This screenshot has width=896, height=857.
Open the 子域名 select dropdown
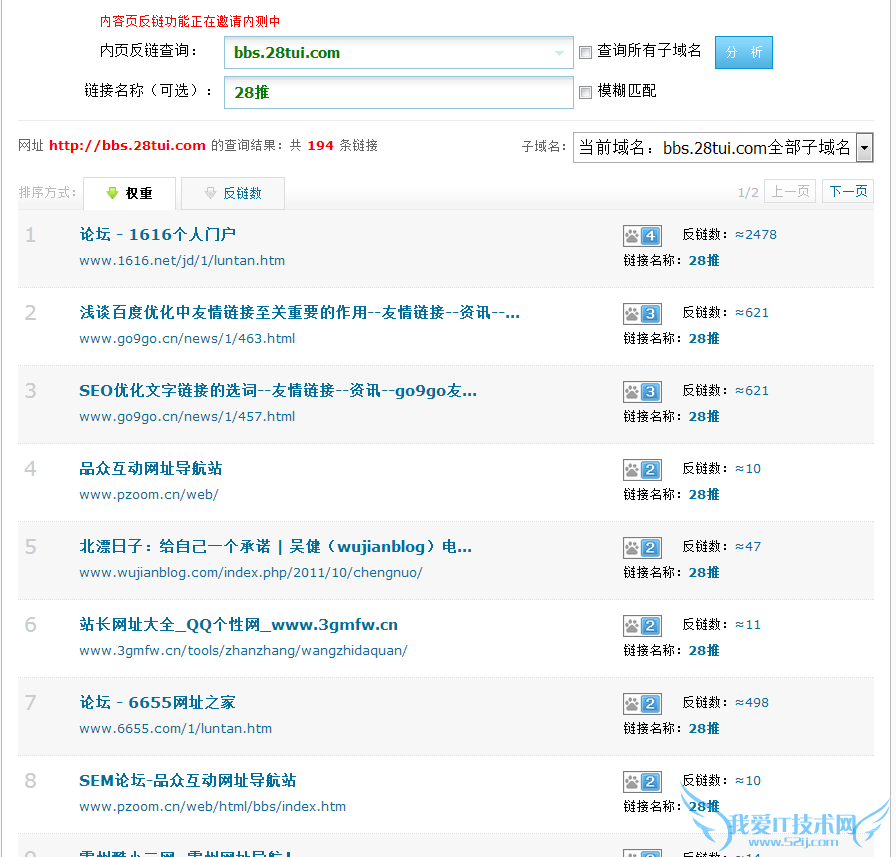tap(723, 147)
